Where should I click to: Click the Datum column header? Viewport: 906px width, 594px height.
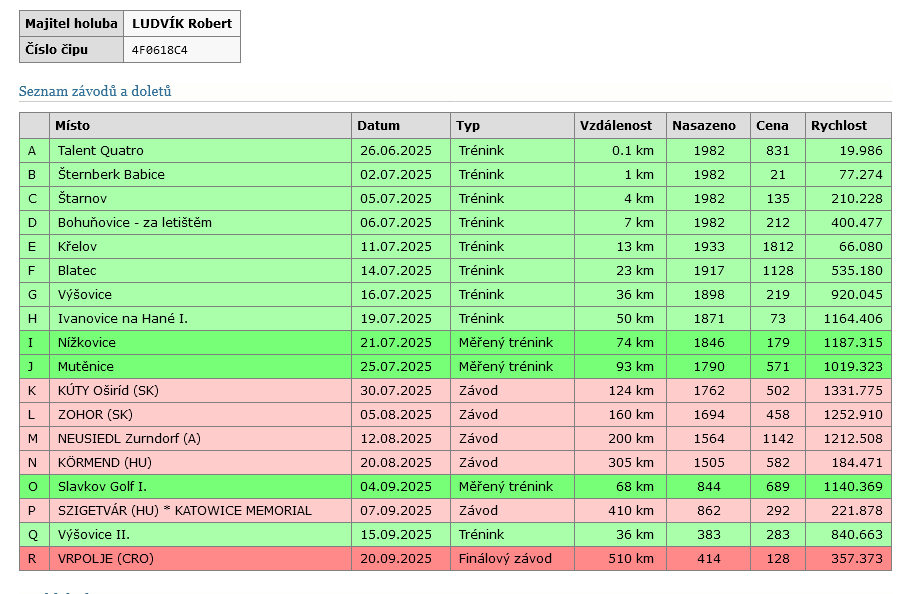click(378, 126)
